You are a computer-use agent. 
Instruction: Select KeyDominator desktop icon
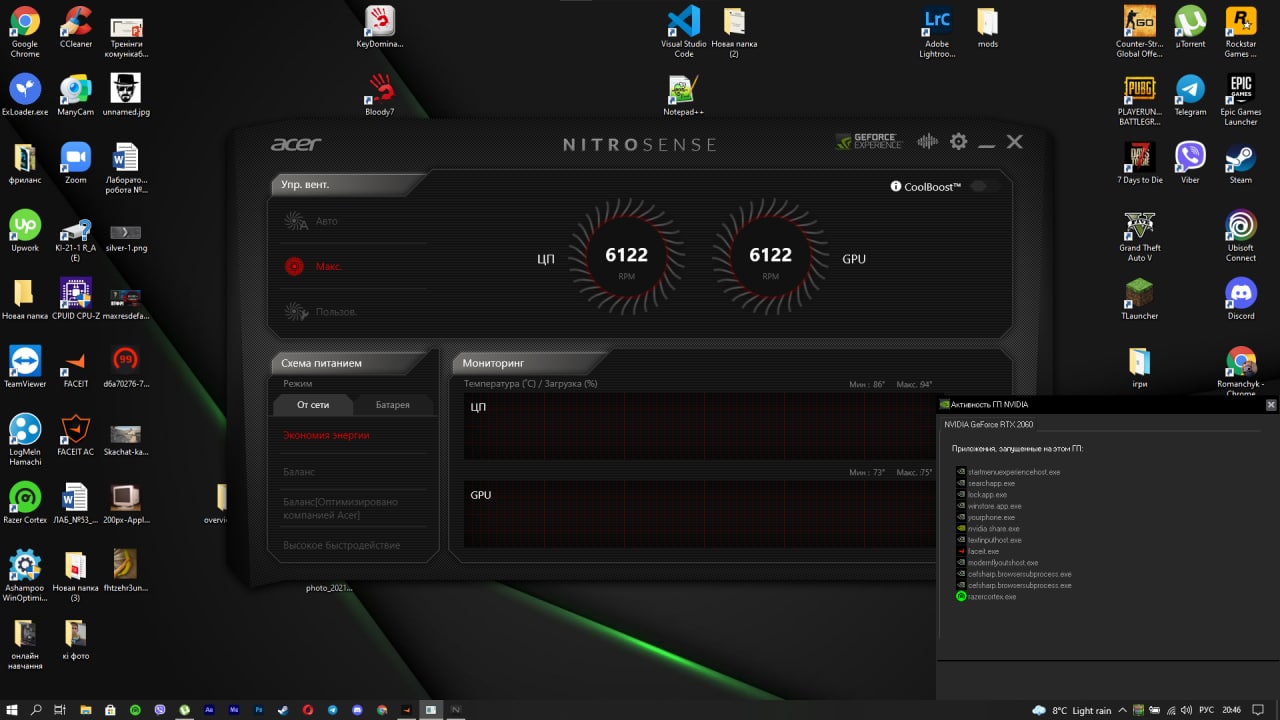[x=380, y=27]
